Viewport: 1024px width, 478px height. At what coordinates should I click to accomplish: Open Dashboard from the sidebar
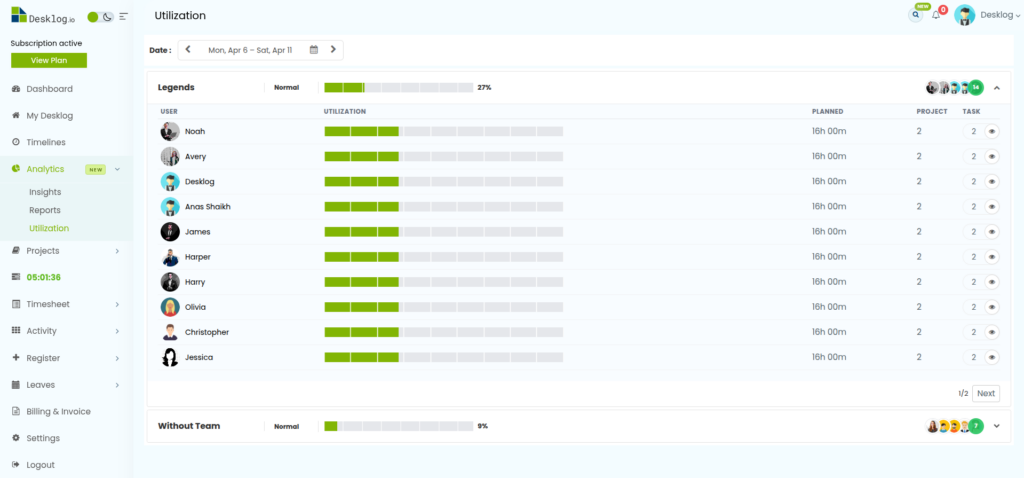[49, 89]
